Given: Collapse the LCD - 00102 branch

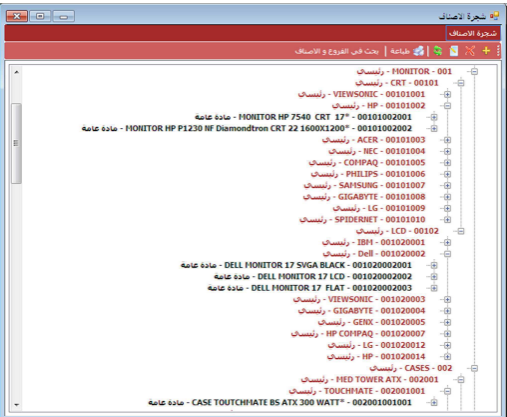Looking at the screenshot, I should click(x=461, y=231).
